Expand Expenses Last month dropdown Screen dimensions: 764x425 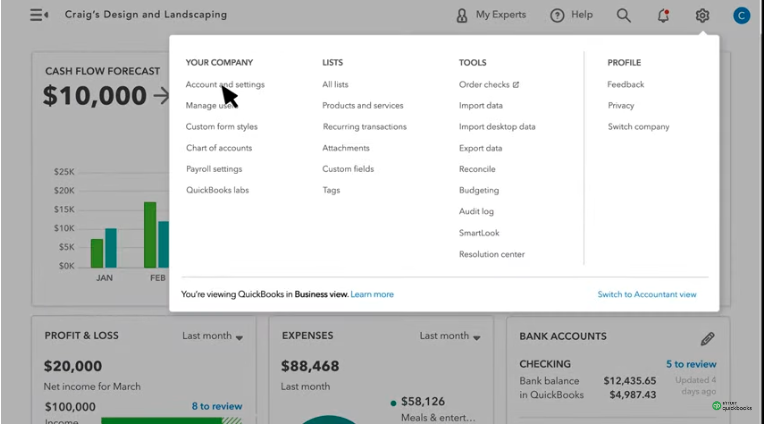[449, 336]
